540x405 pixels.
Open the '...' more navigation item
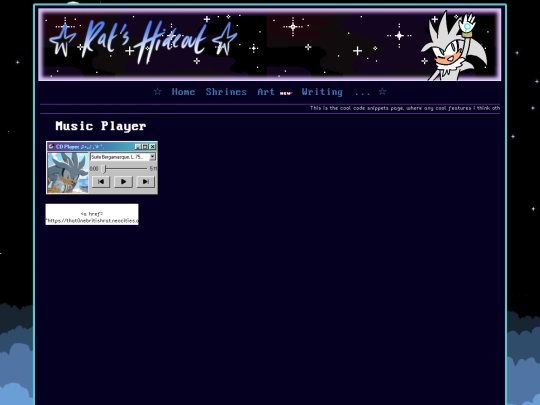pos(362,93)
